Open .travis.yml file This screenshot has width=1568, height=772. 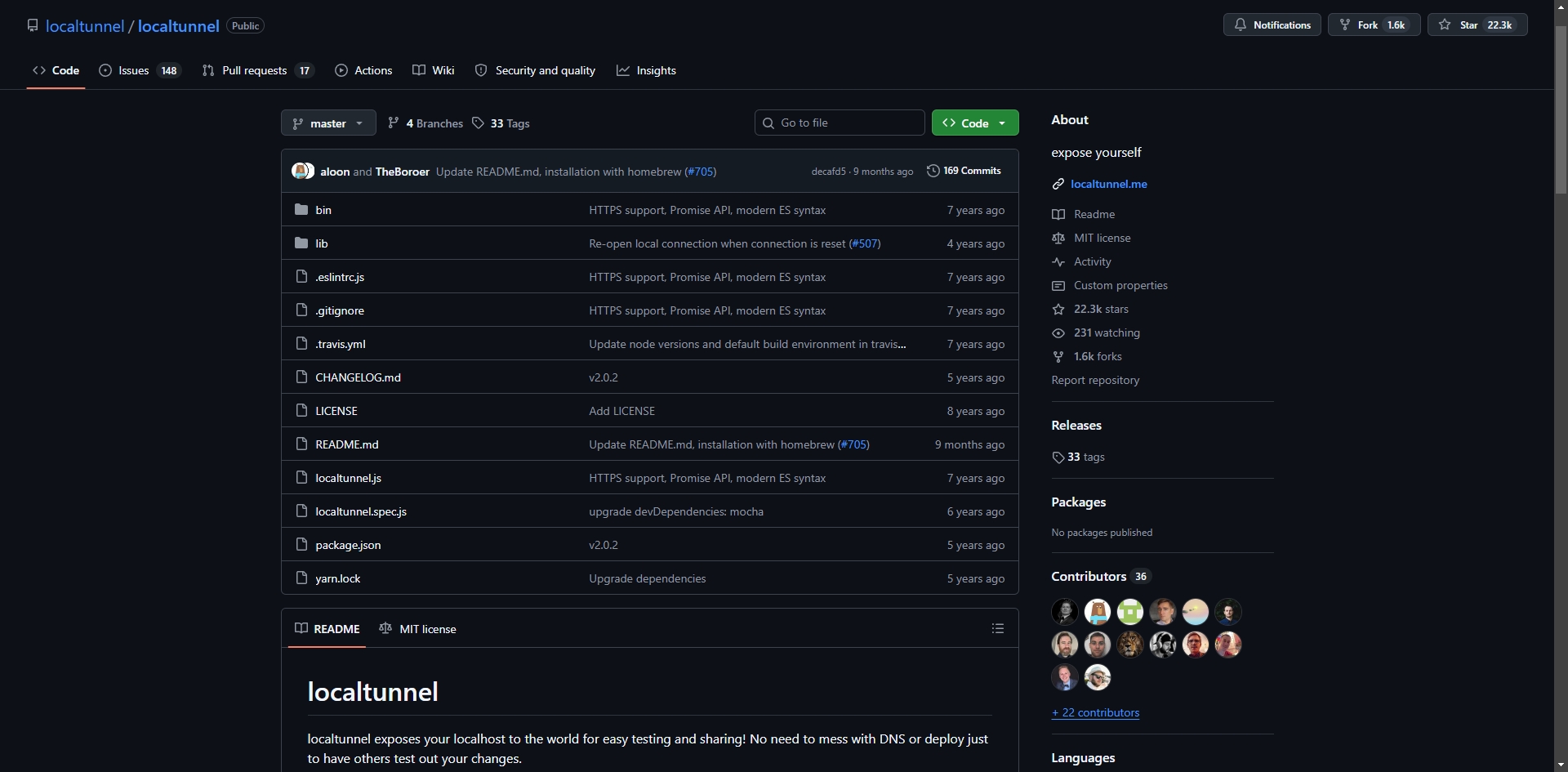(x=341, y=344)
